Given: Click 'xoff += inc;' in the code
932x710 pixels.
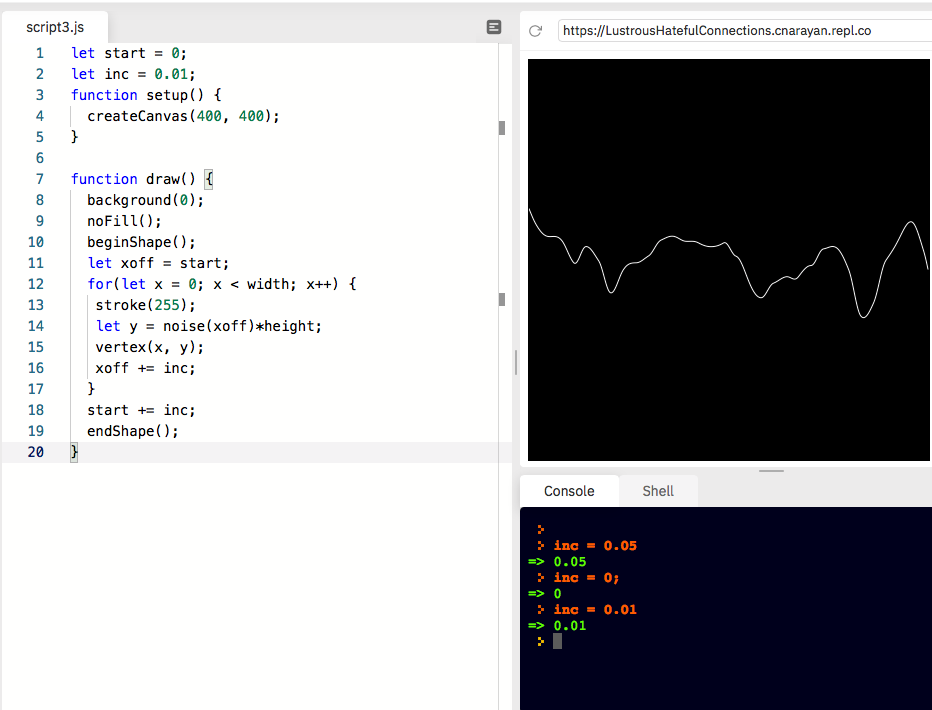Looking at the screenshot, I should [x=146, y=368].
